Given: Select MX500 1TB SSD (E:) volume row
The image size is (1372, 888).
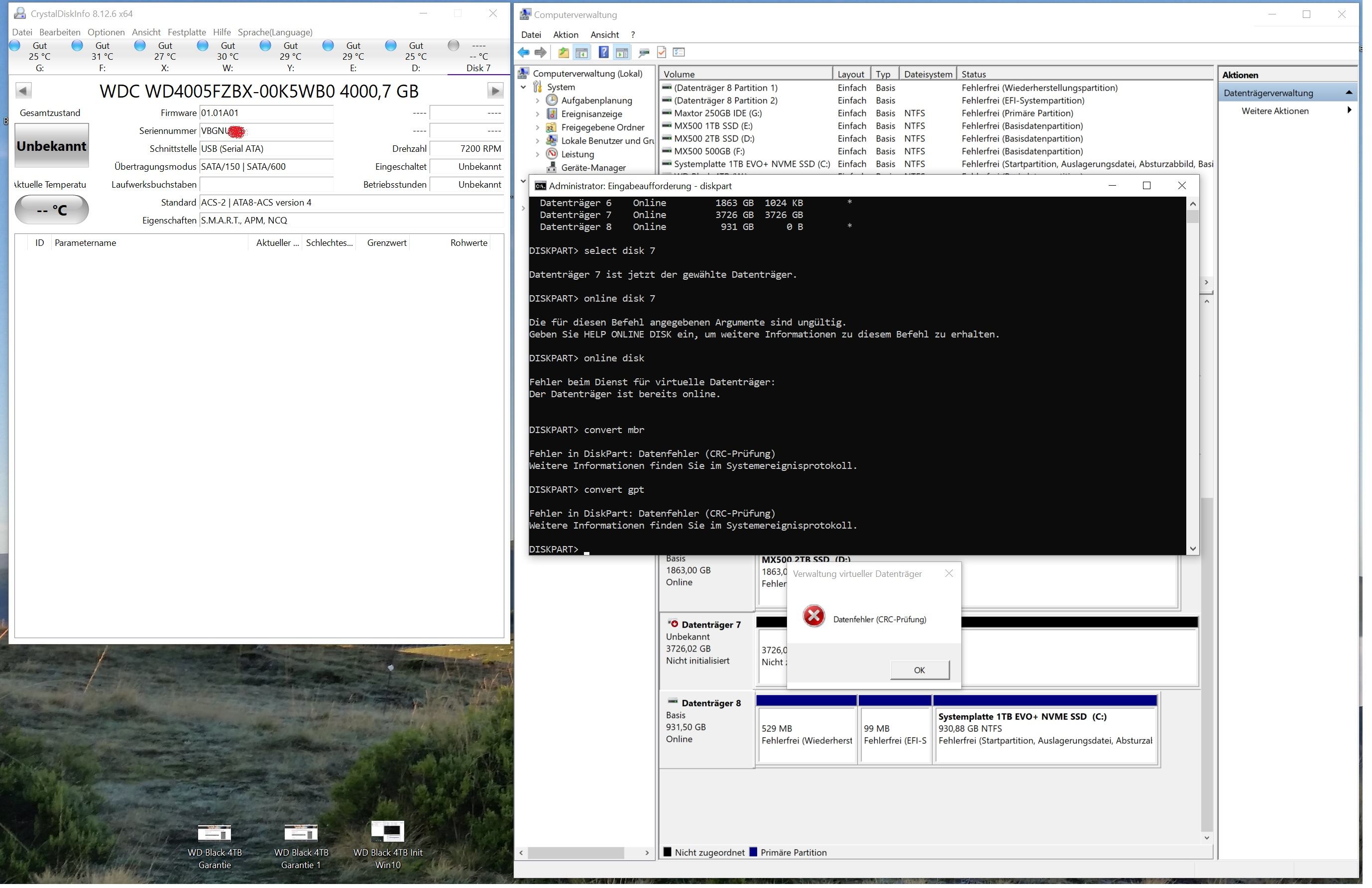Looking at the screenshot, I should (937, 125).
